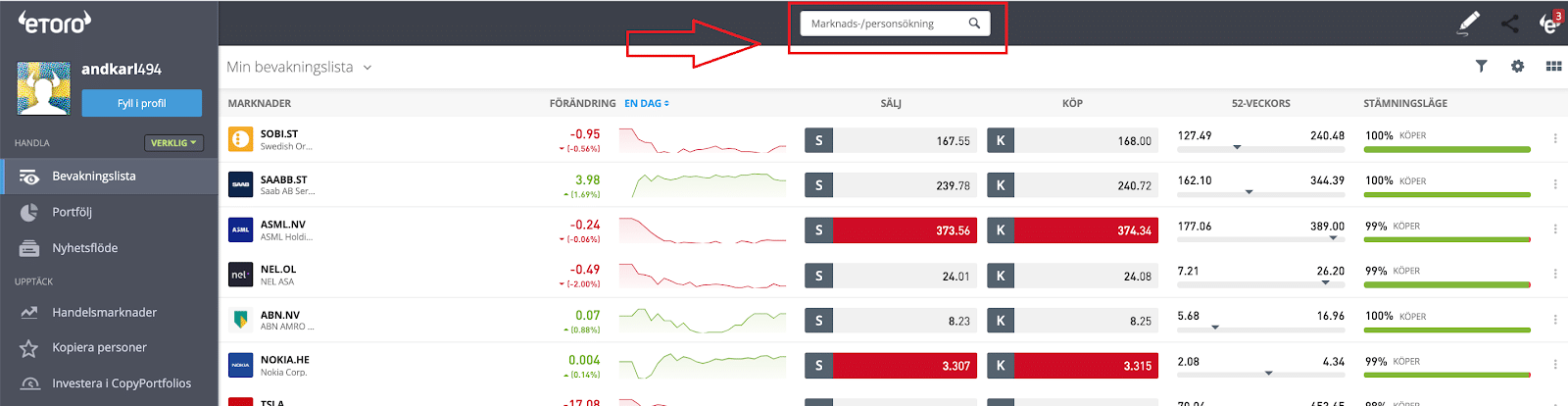Open row options for SOBI.ST
Image resolution: width=1568 pixels, height=406 pixels.
coord(1555,139)
